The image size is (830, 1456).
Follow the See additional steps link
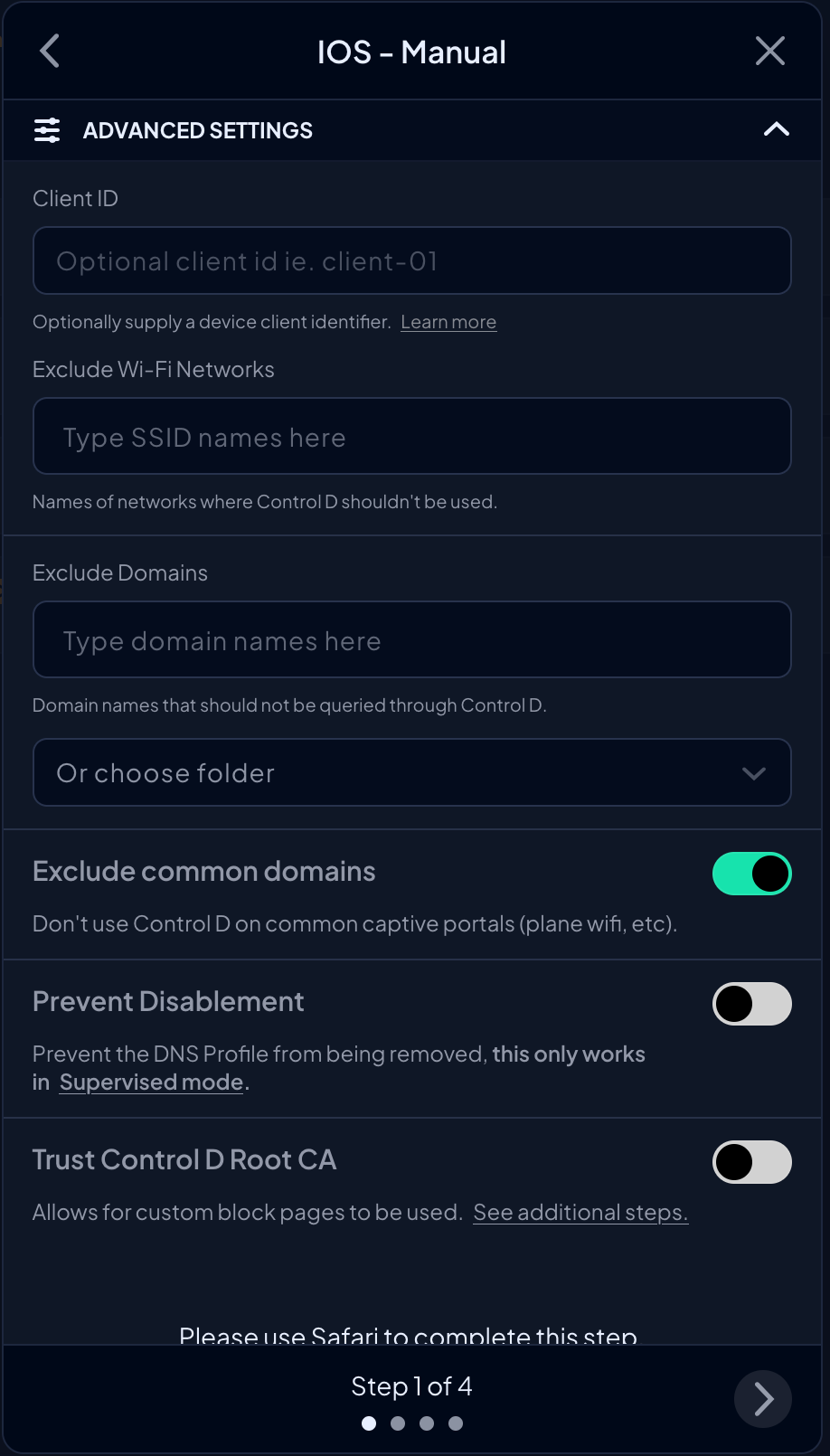pyautogui.click(x=580, y=1213)
